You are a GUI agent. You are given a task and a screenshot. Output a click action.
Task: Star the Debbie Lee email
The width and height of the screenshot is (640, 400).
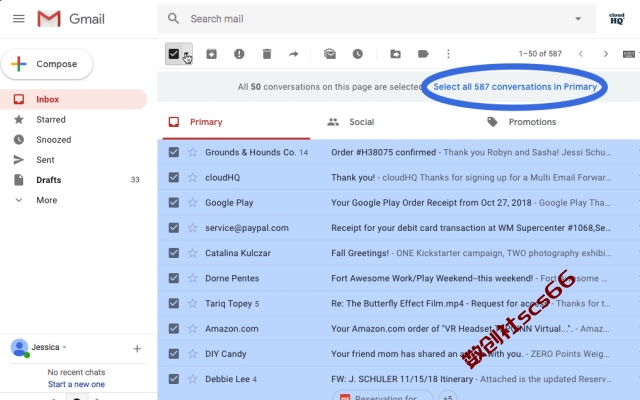tap(193, 379)
